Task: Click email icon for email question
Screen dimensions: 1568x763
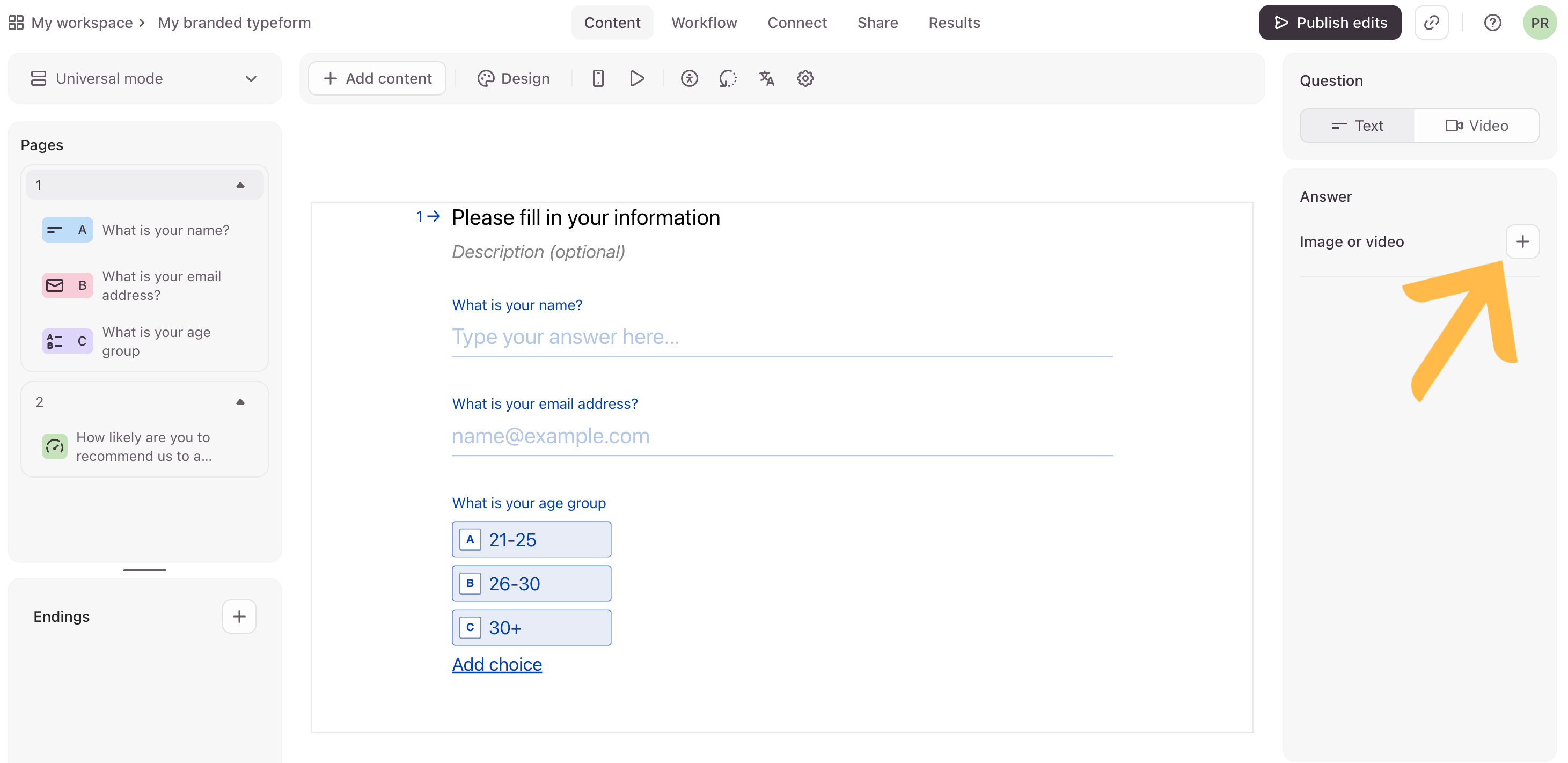Action: (67, 285)
